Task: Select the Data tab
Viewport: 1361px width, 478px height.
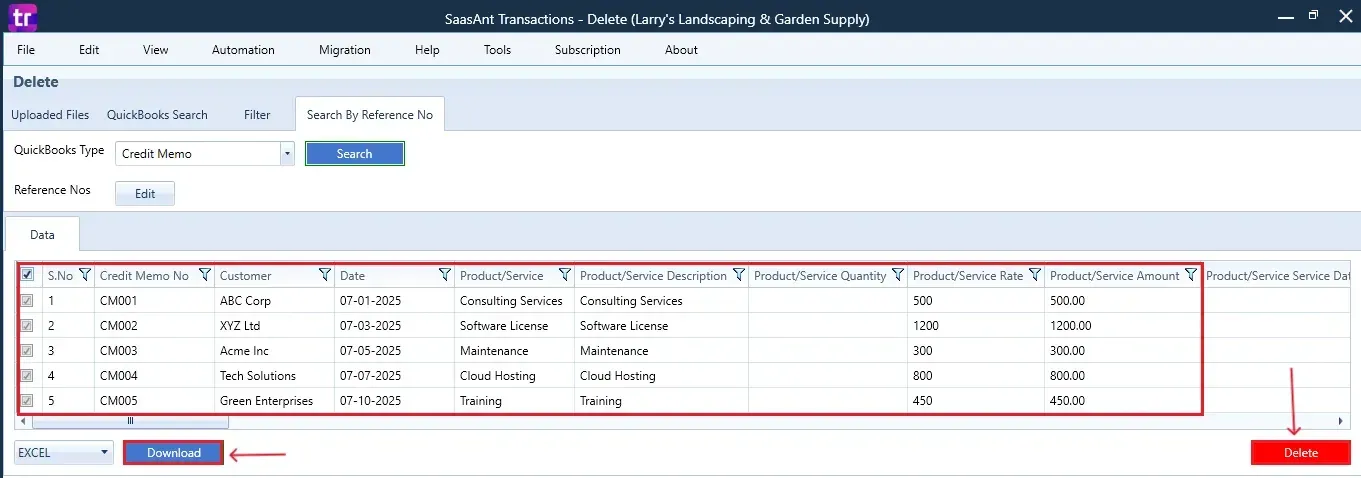Action: (42, 235)
